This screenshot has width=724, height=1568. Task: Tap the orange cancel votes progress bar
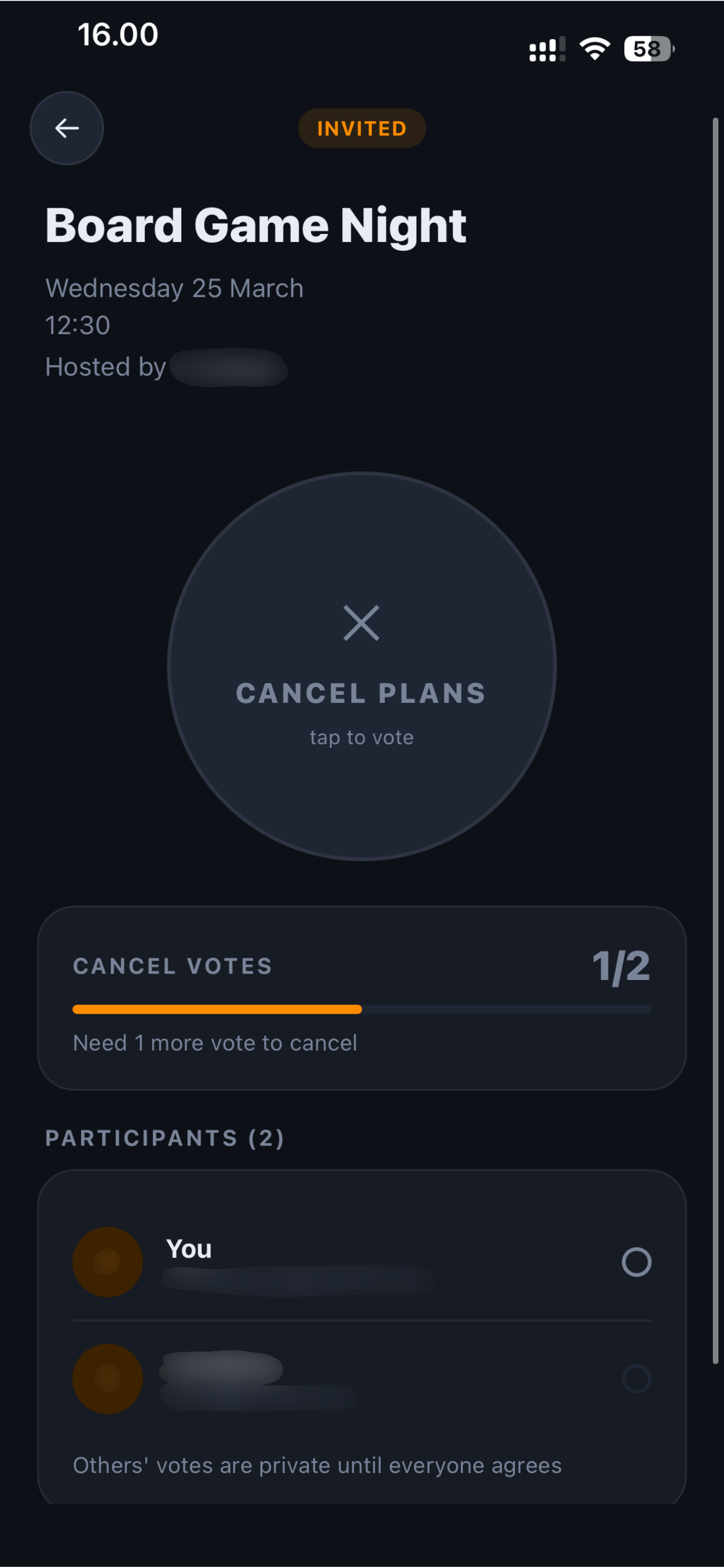[x=217, y=1009]
